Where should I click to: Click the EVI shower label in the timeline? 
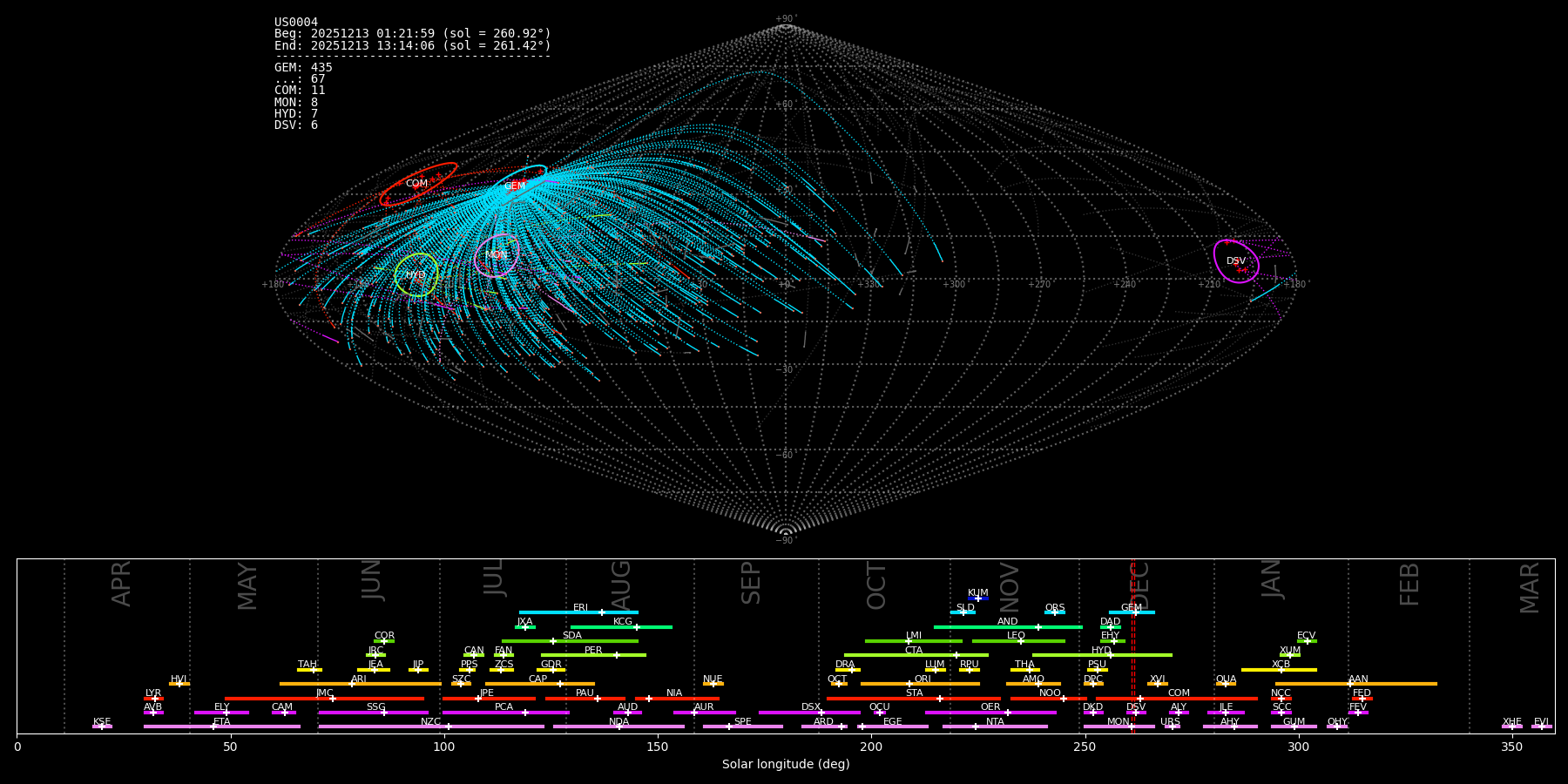[1541, 722]
